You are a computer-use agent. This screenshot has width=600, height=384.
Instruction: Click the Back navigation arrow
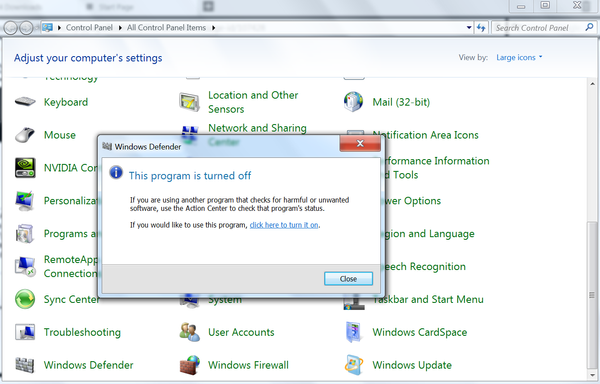pos(11,28)
